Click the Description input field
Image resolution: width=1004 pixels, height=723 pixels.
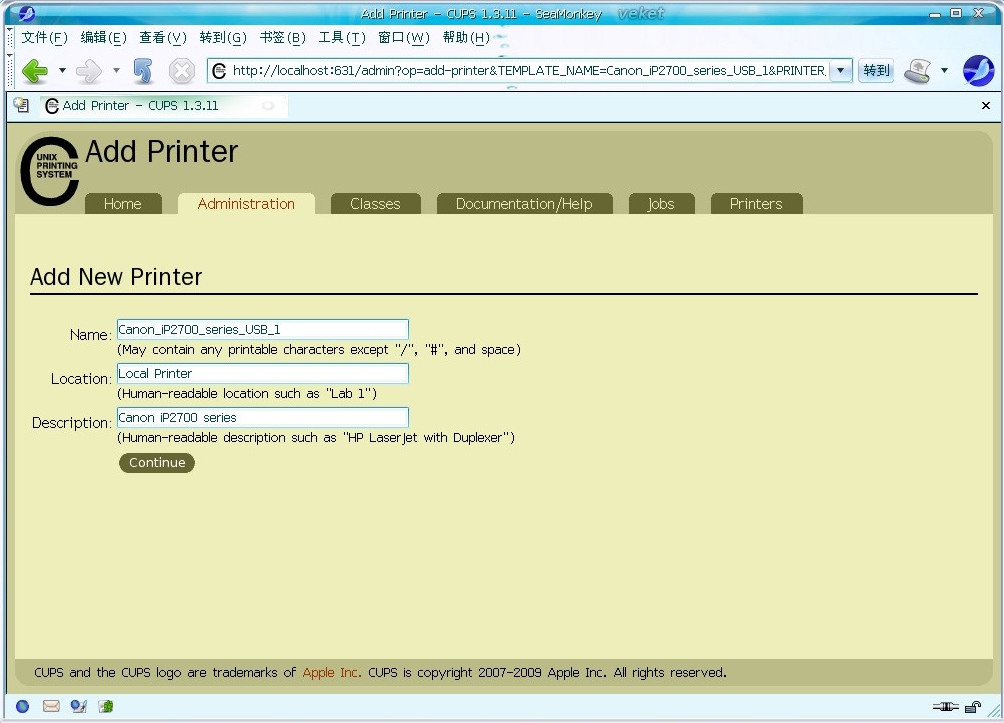click(x=263, y=418)
